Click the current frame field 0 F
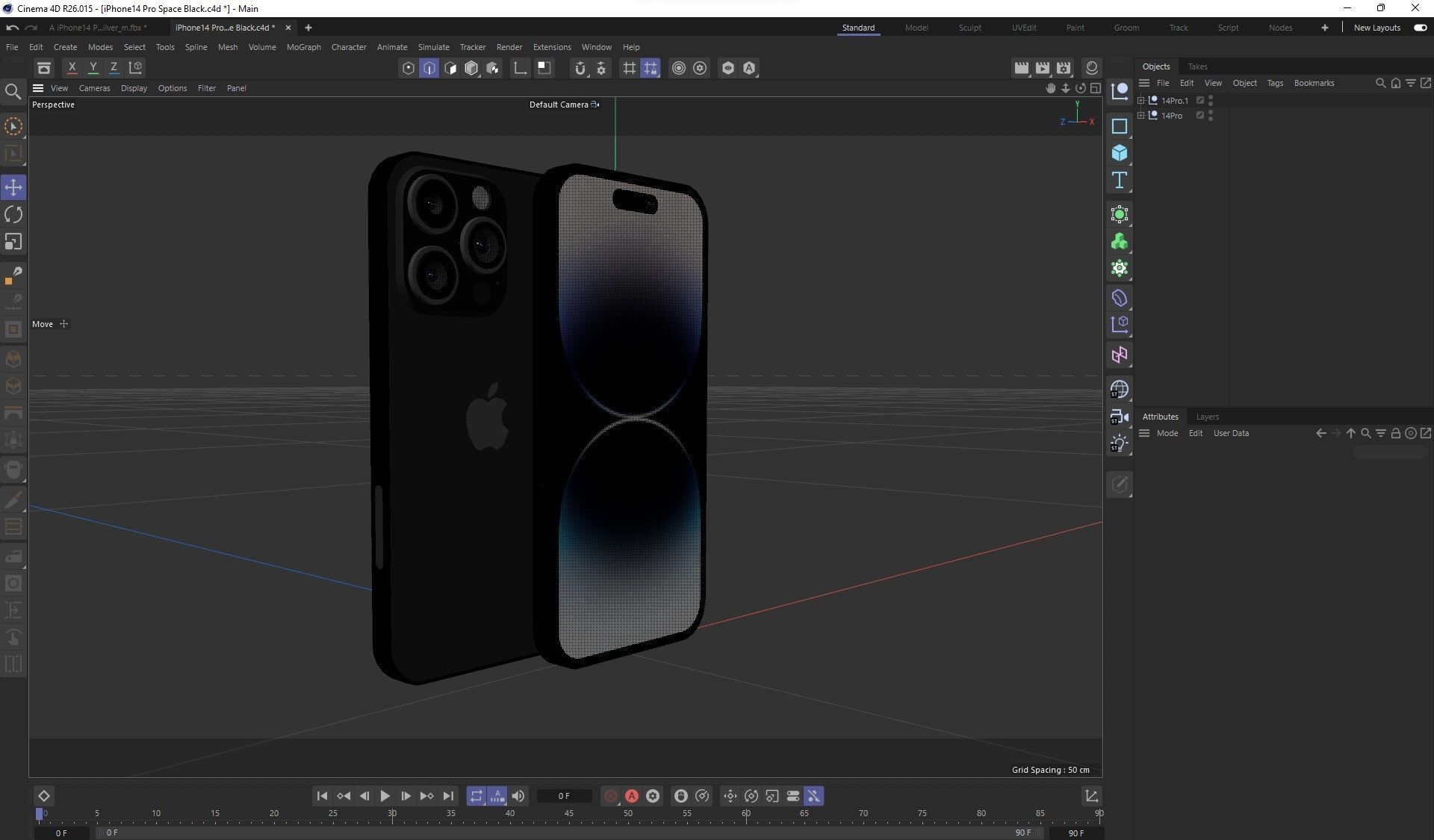Image resolution: width=1434 pixels, height=840 pixels. pyautogui.click(x=564, y=796)
